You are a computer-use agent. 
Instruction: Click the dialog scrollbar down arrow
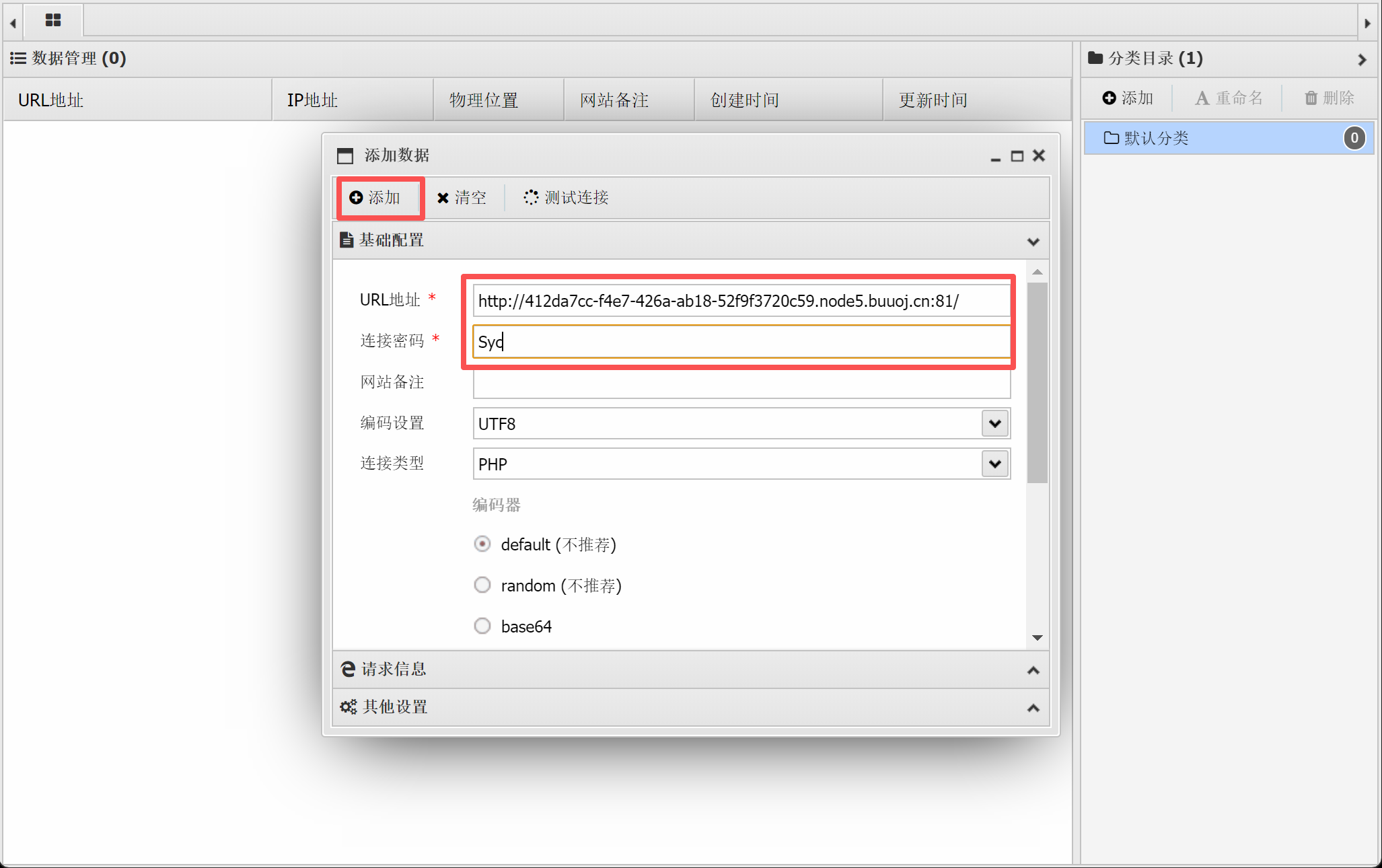(1038, 637)
